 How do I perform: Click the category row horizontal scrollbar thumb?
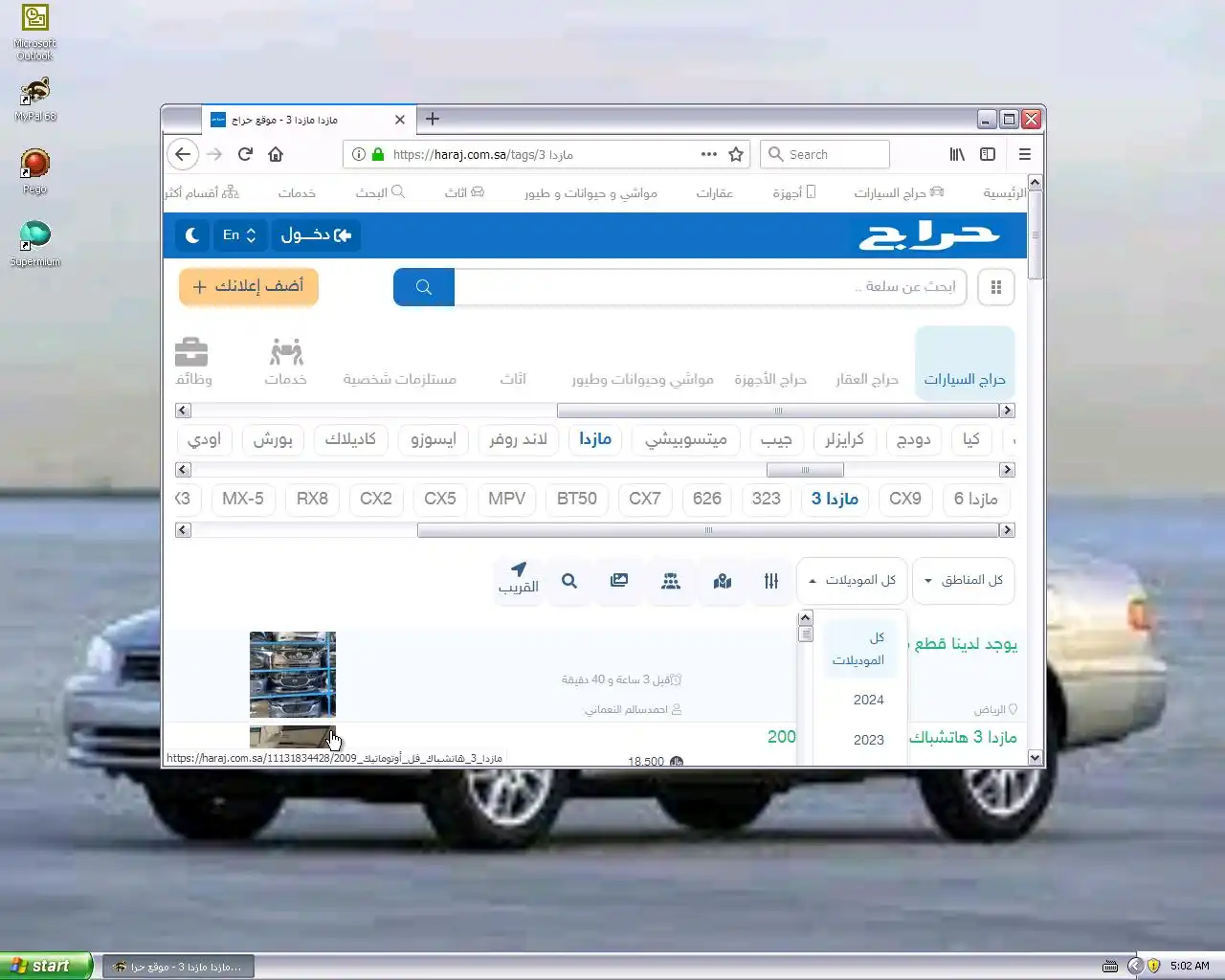778,411
